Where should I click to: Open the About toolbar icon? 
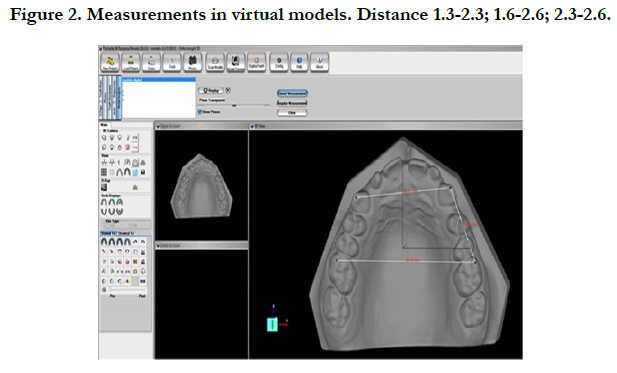(x=320, y=62)
